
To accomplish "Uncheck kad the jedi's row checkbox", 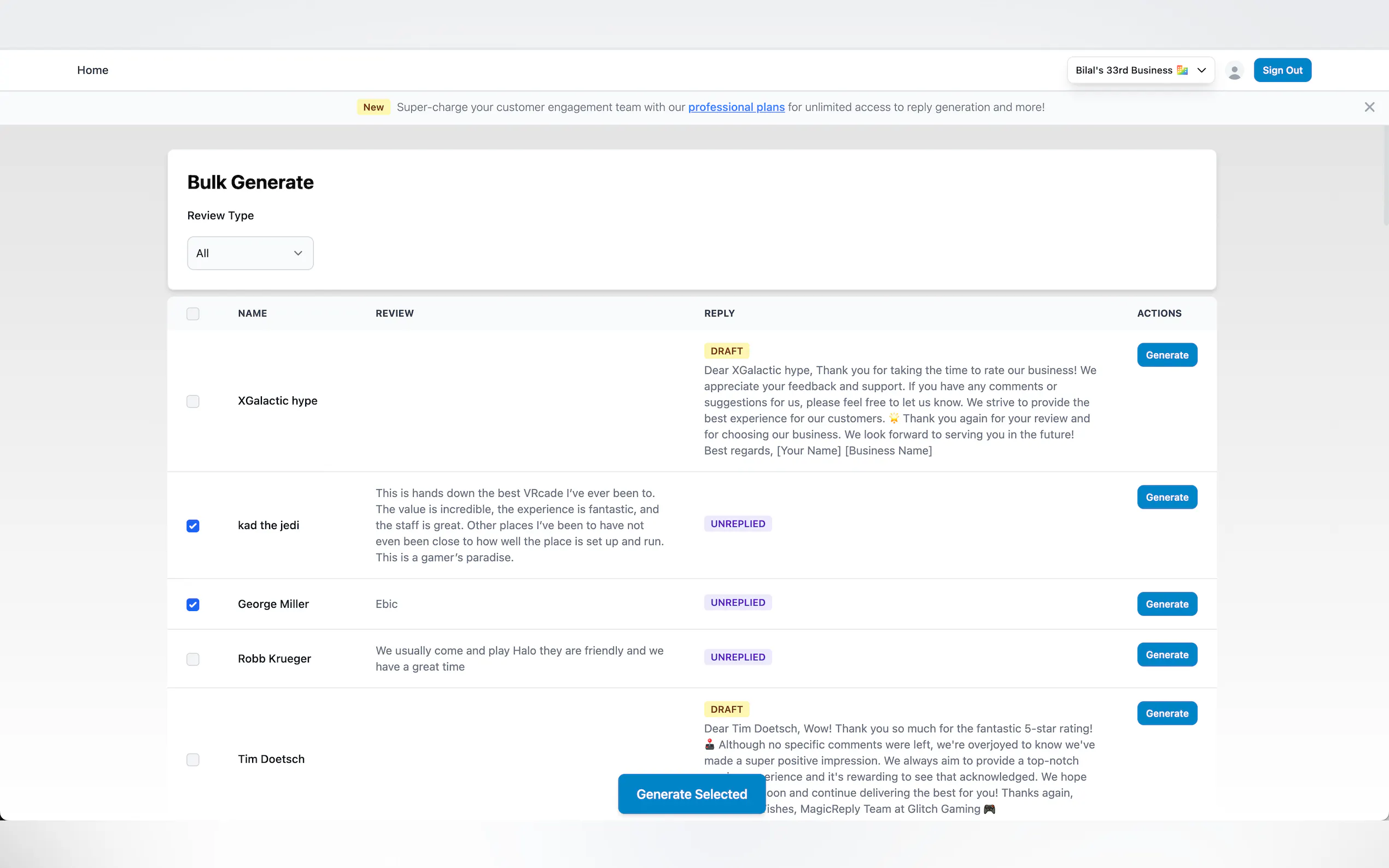I will coord(192,525).
